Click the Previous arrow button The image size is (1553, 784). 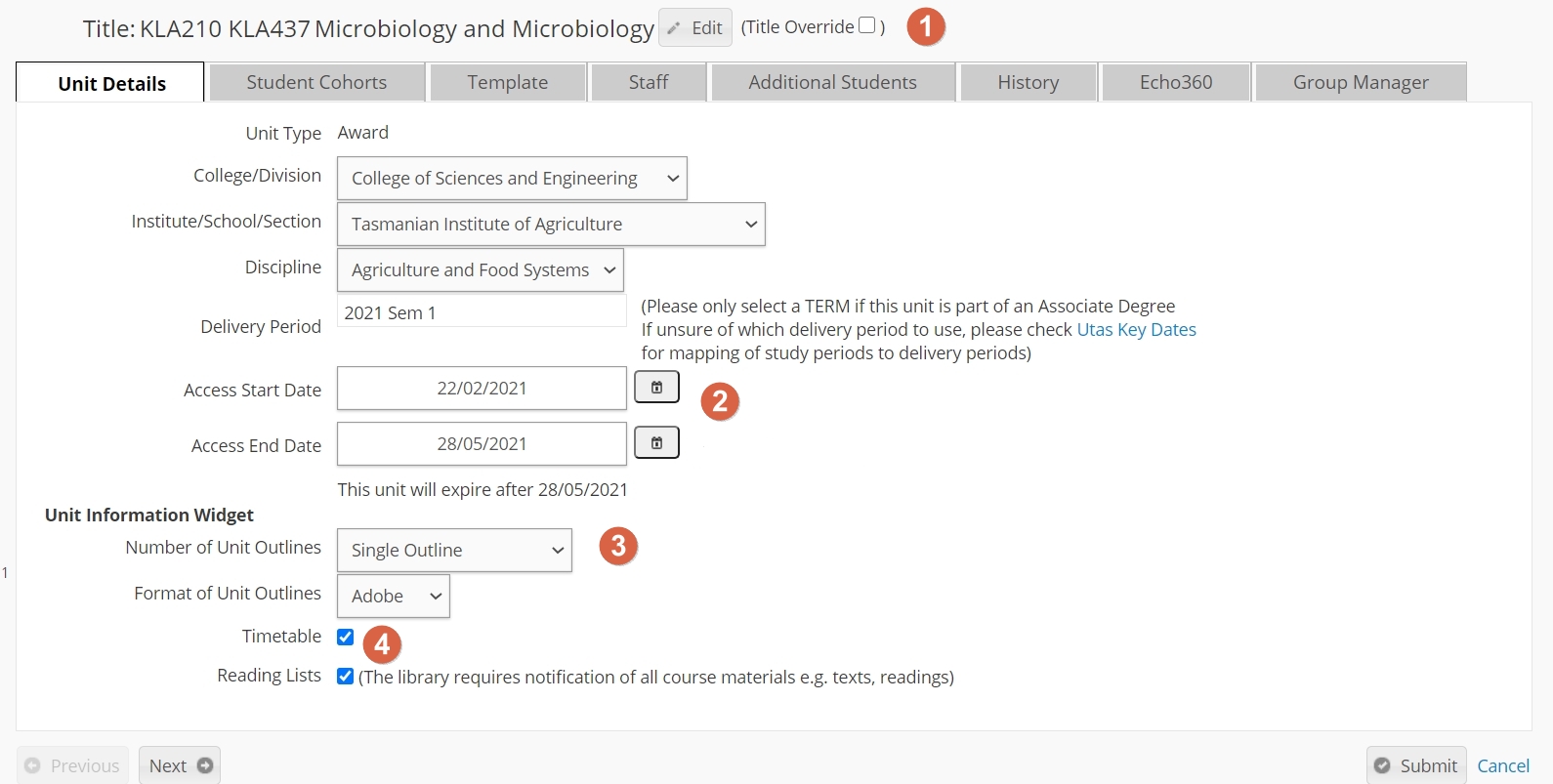coord(72,765)
